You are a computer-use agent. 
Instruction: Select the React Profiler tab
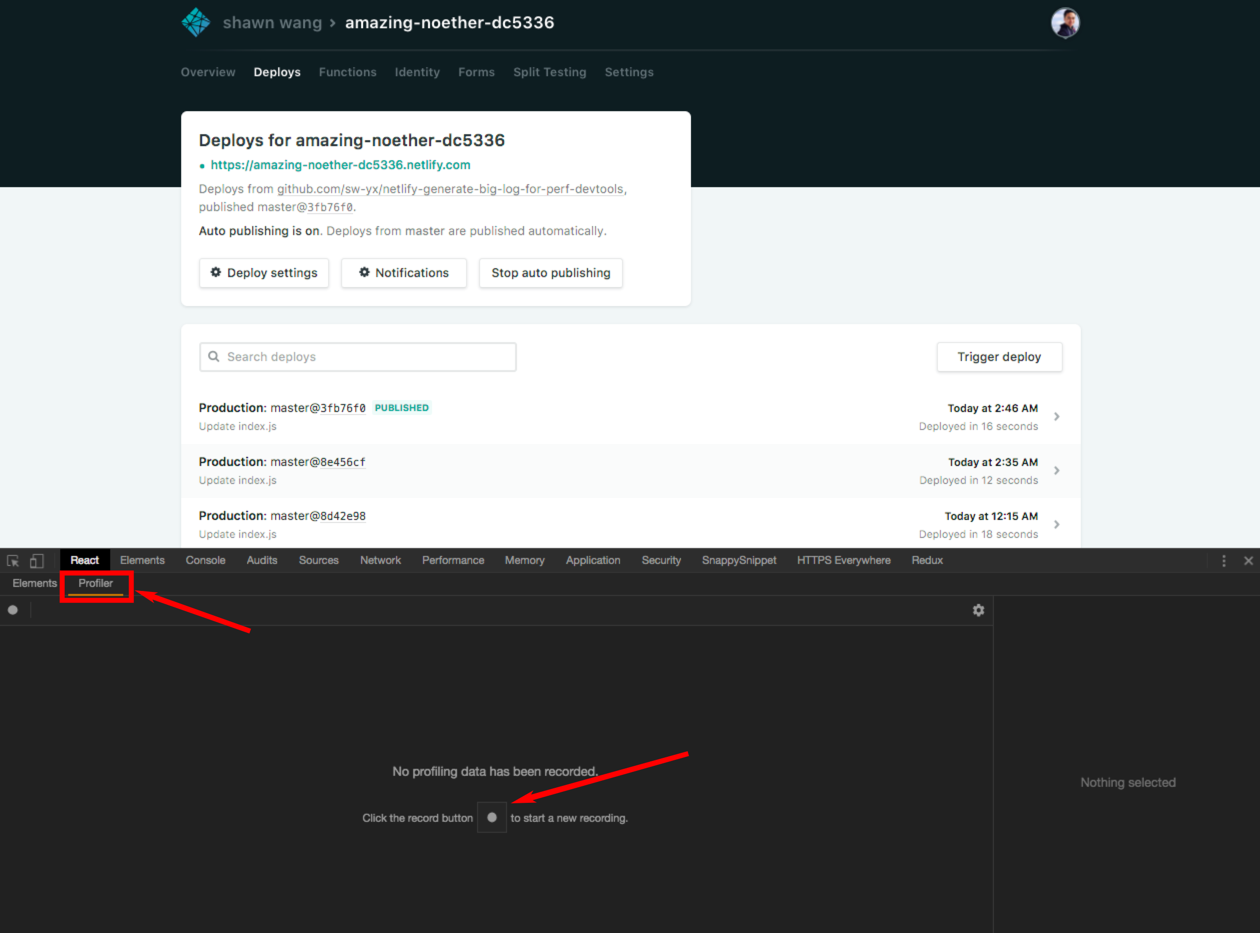[x=95, y=583]
